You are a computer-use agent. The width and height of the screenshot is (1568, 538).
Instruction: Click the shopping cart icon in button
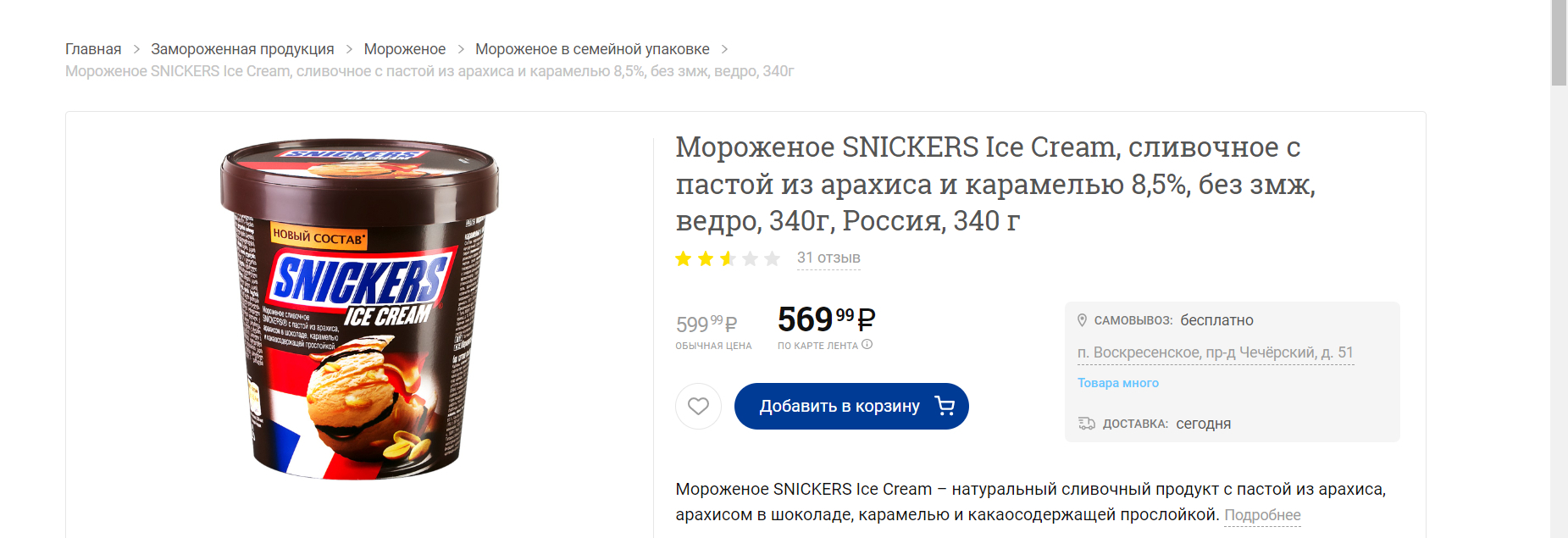(x=945, y=407)
